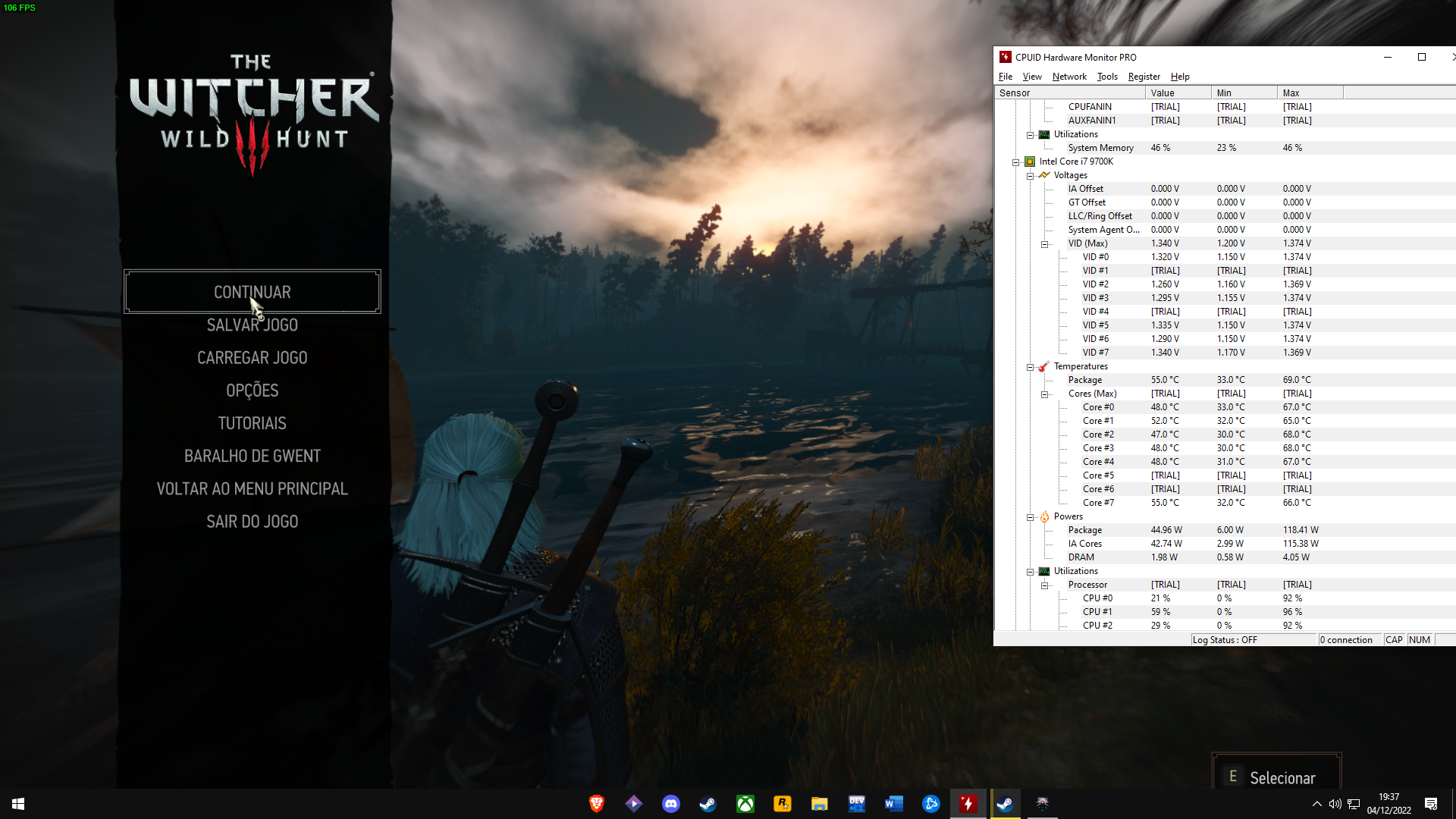
Task: Open the blue circular launcher icon beside Word
Action: [x=931, y=804]
